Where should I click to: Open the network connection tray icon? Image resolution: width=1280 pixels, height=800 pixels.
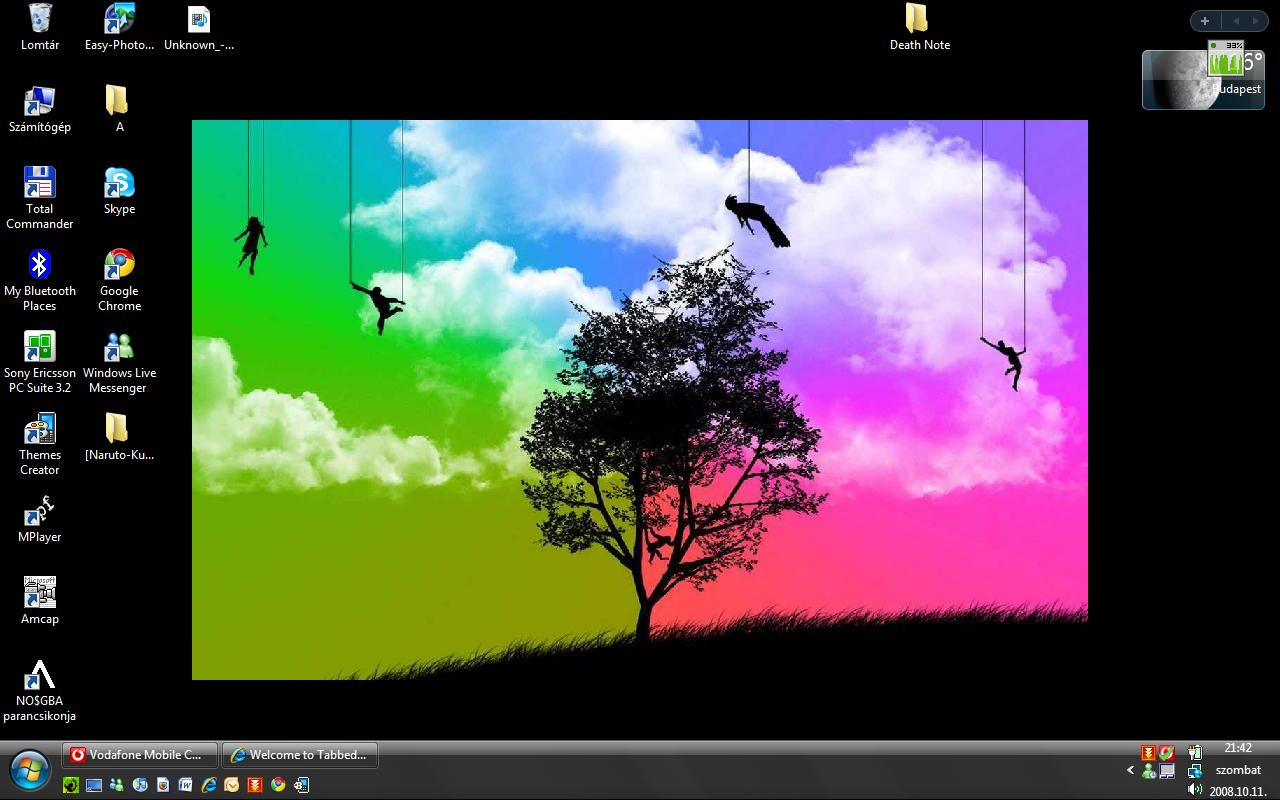(1195, 771)
